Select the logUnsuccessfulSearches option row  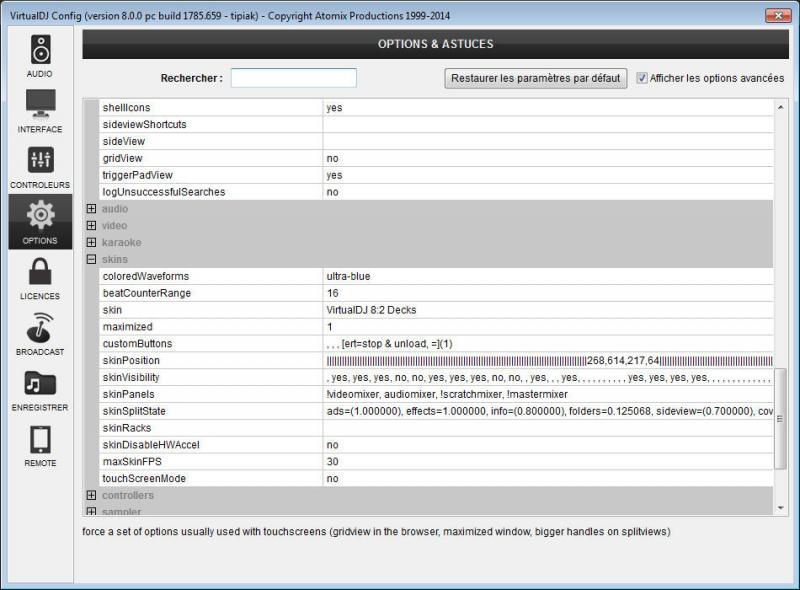pyautogui.click(x=436, y=192)
